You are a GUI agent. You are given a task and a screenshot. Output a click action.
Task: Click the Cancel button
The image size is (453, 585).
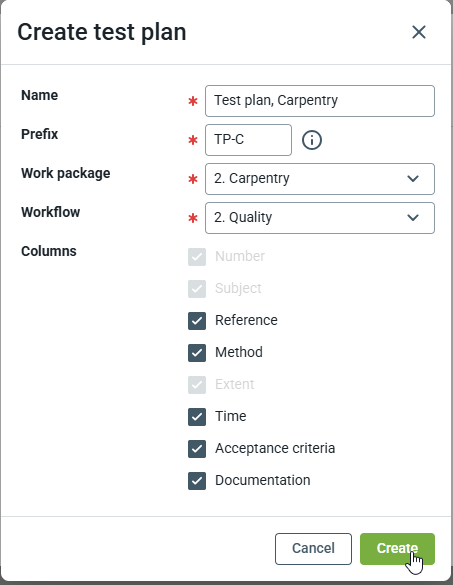click(313, 549)
